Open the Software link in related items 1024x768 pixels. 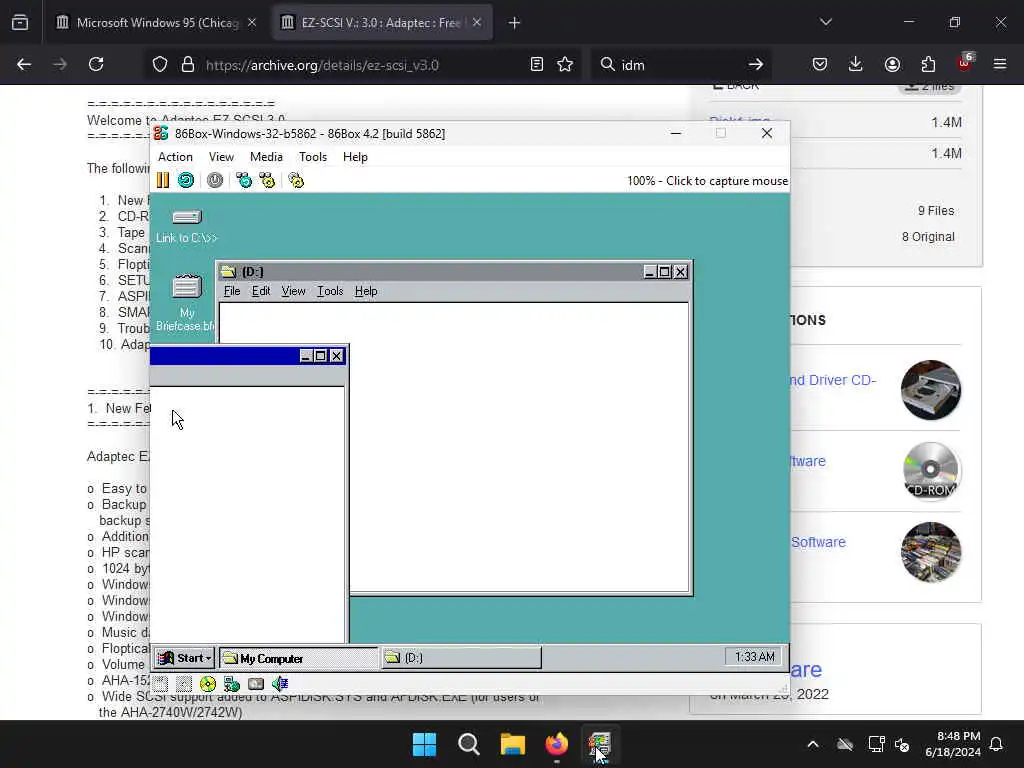[x=818, y=542]
